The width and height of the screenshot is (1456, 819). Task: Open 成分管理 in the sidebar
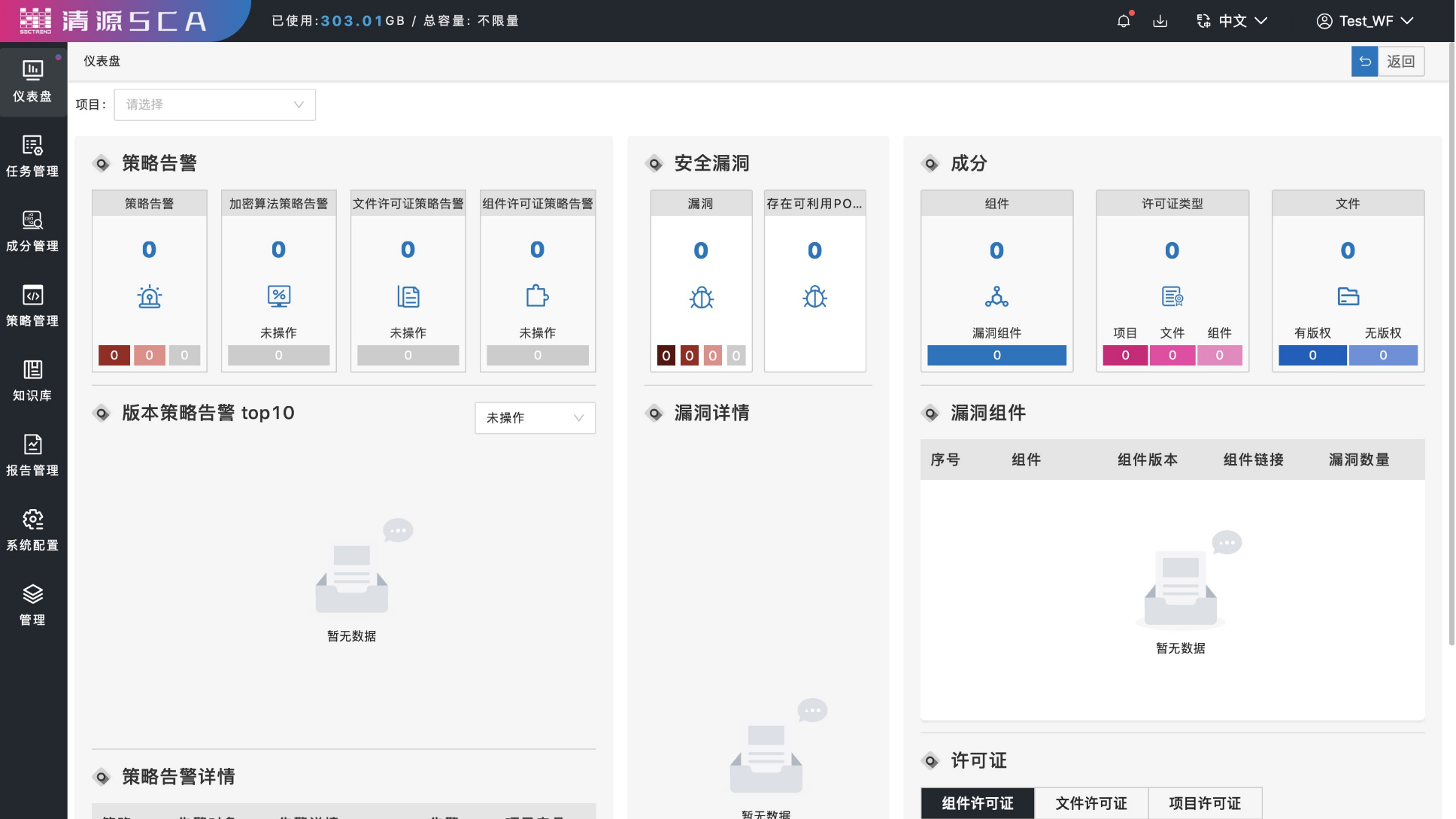pyautogui.click(x=32, y=231)
